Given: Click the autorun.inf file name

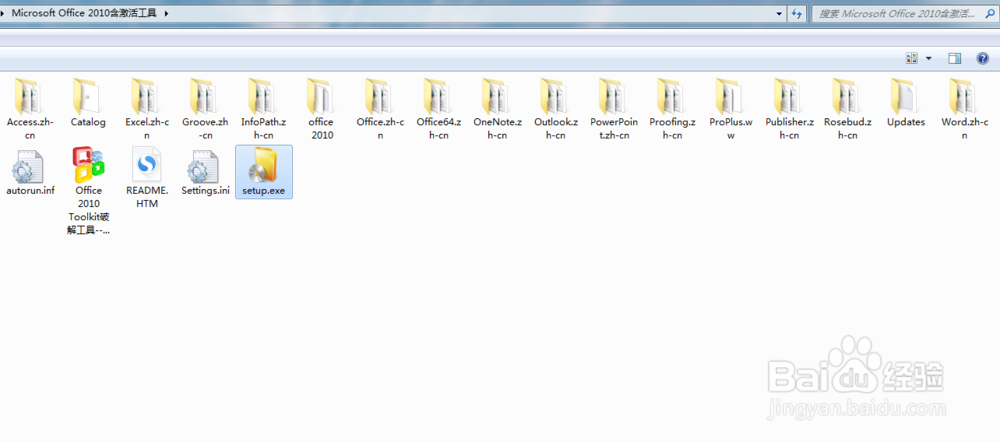Looking at the screenshot, I should 30,190.
